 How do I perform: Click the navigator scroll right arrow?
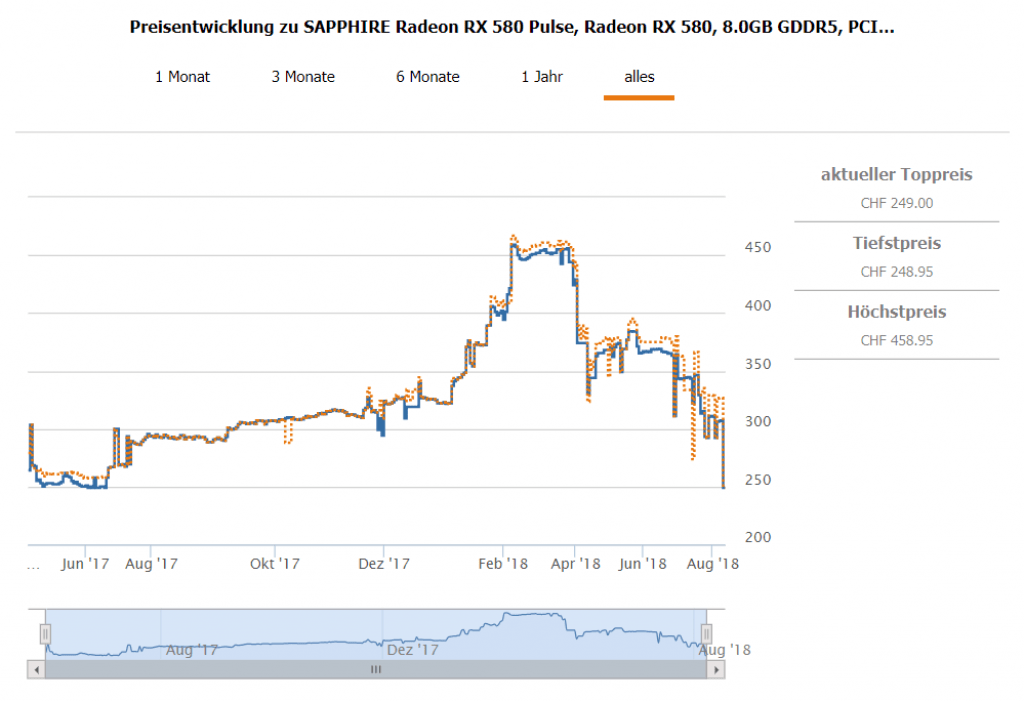point(716,670)
